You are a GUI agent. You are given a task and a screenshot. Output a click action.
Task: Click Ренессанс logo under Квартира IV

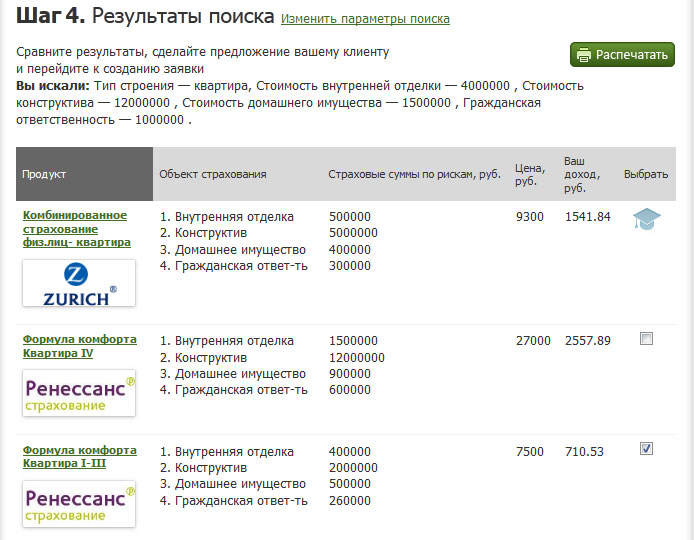pos(78,393)
